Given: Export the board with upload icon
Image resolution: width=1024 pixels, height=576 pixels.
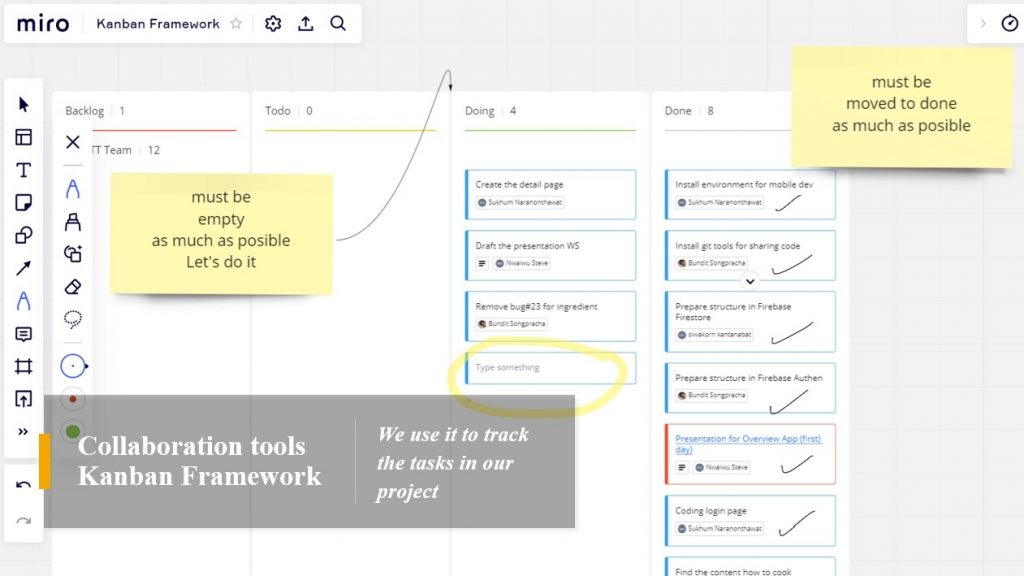Looking at the screenshot, I should point(306,24).
